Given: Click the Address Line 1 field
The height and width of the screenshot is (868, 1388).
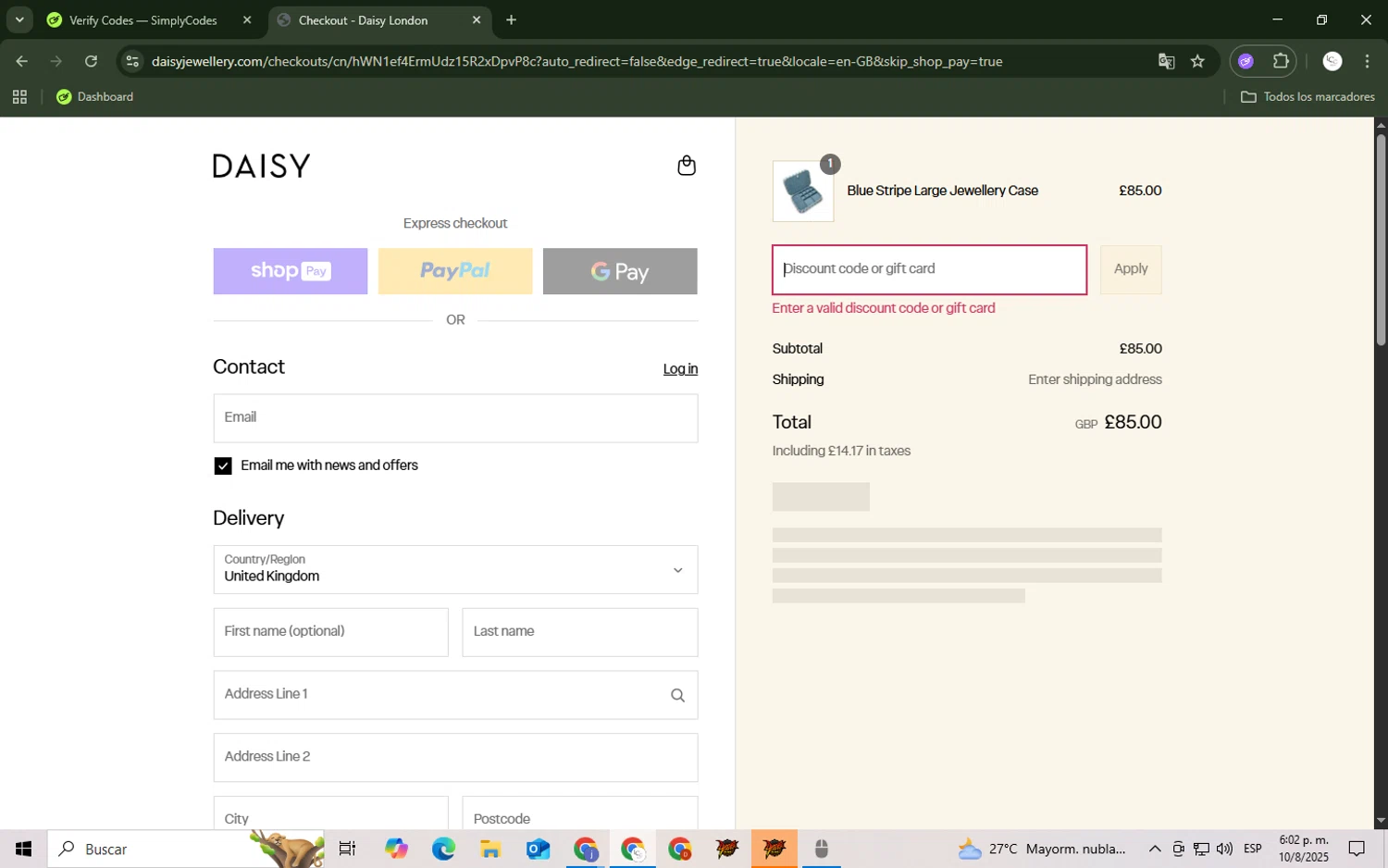Looking at the screenshot, I should [455, 695].
